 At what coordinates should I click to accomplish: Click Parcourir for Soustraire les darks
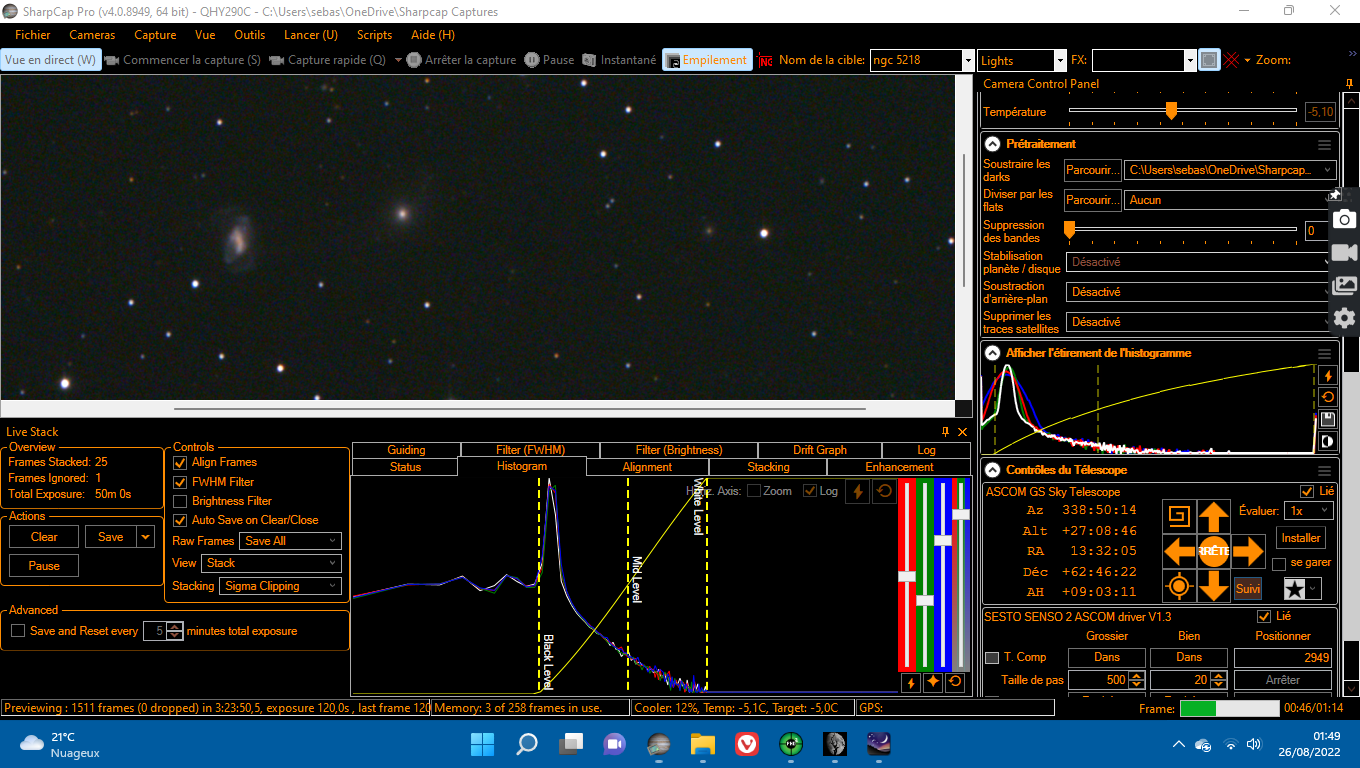pos(1092,171)
